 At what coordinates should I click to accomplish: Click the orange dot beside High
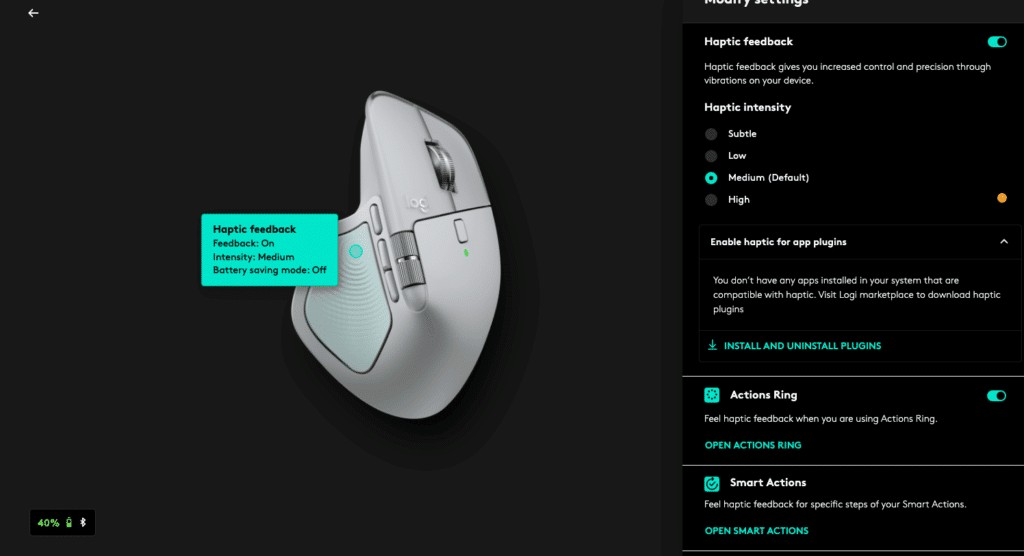point(1002,198)
